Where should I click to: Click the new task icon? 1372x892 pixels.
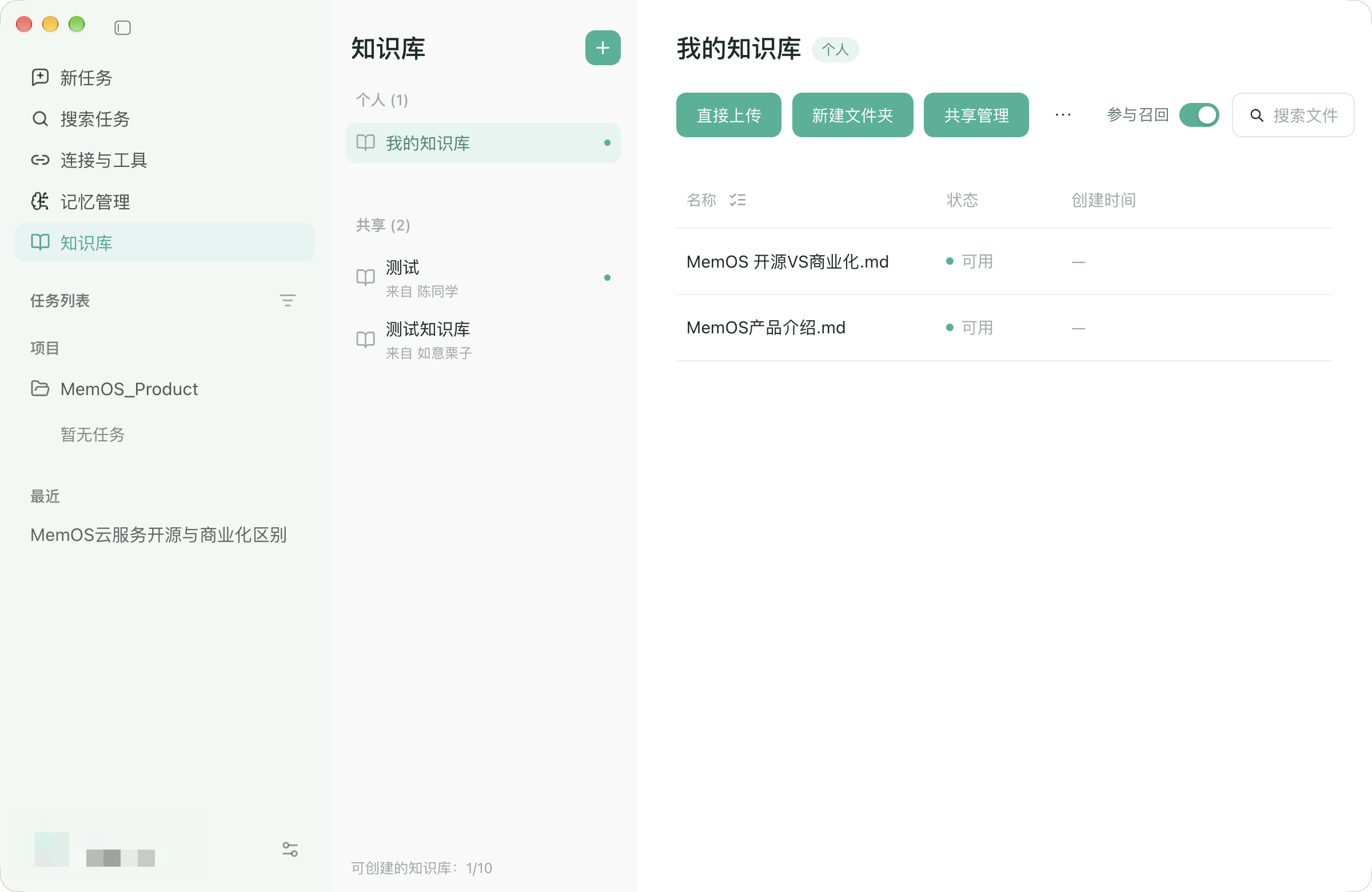coord(40,77)
